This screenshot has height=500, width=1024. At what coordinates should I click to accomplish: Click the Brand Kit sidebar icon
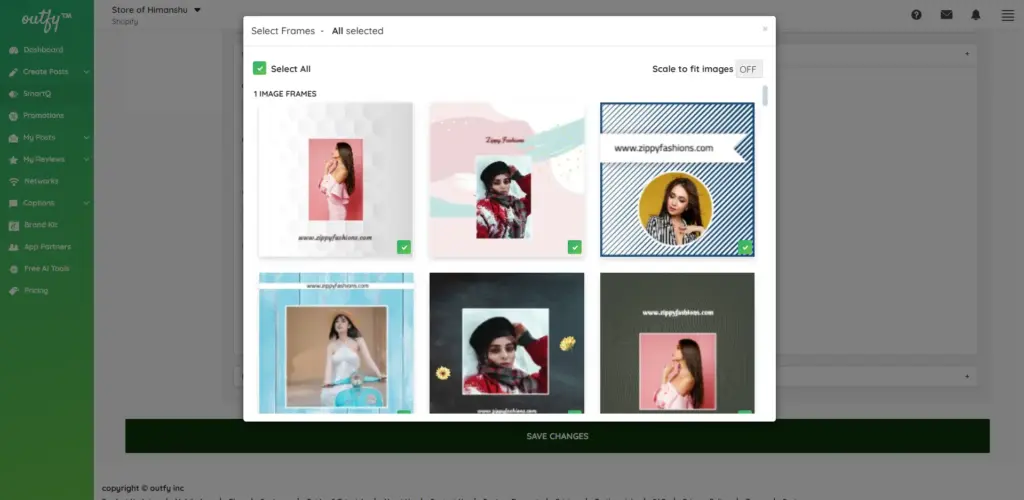[x=14, y=225]
